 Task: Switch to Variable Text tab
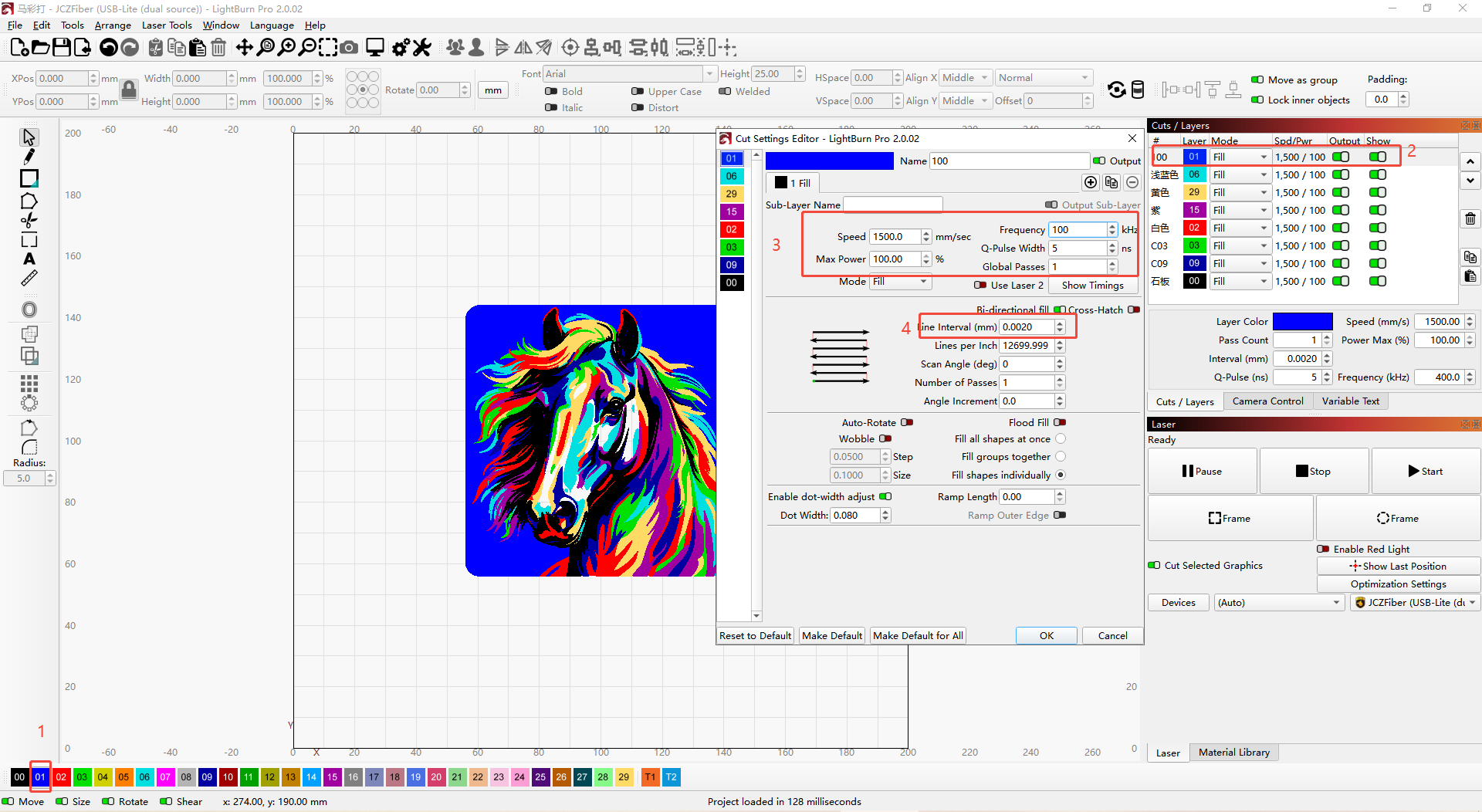click(x=1350, y=401)
